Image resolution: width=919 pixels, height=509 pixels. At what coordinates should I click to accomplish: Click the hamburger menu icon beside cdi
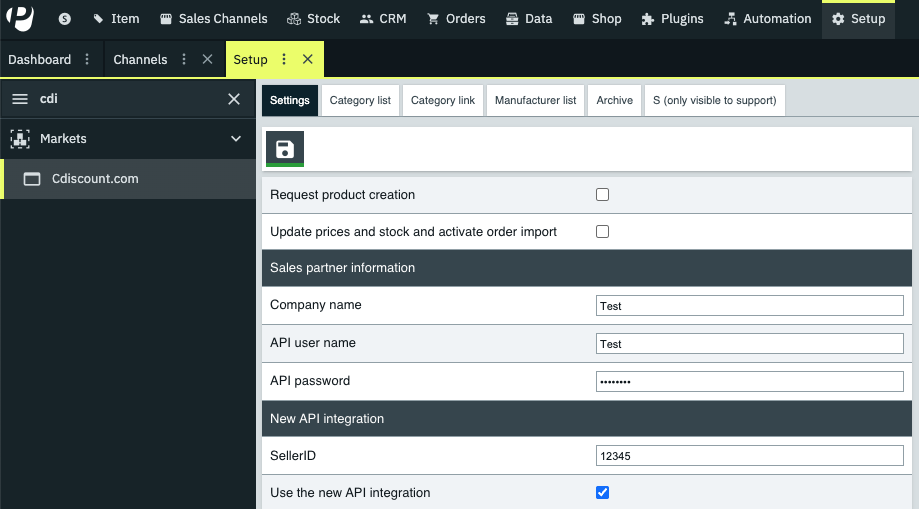[20, 99]
